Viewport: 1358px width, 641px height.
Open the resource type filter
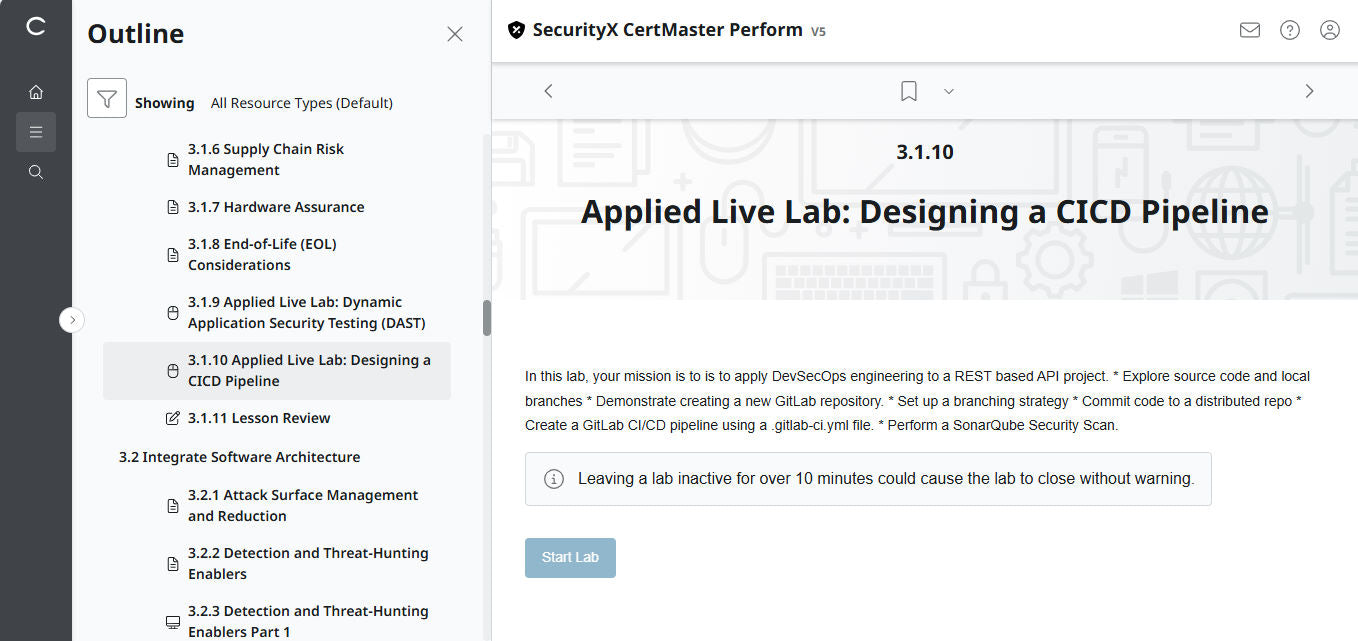coord(107,98)
